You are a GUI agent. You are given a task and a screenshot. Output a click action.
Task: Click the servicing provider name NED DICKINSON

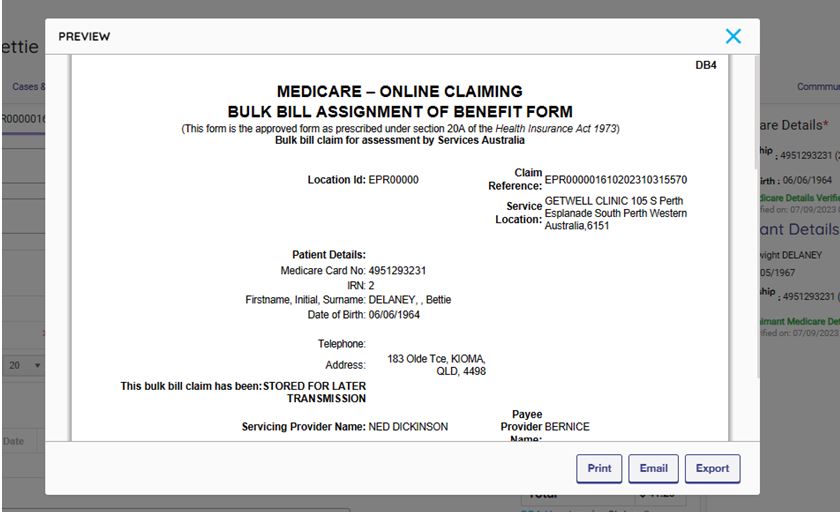point(408,427)
